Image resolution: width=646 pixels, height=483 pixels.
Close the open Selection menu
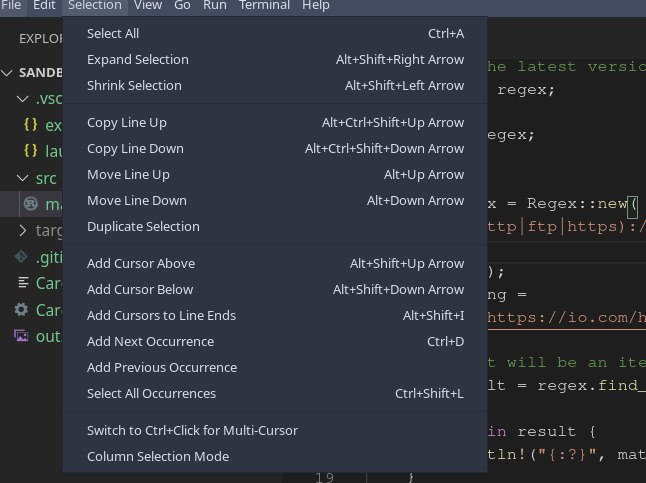click(x=95, y=5)
